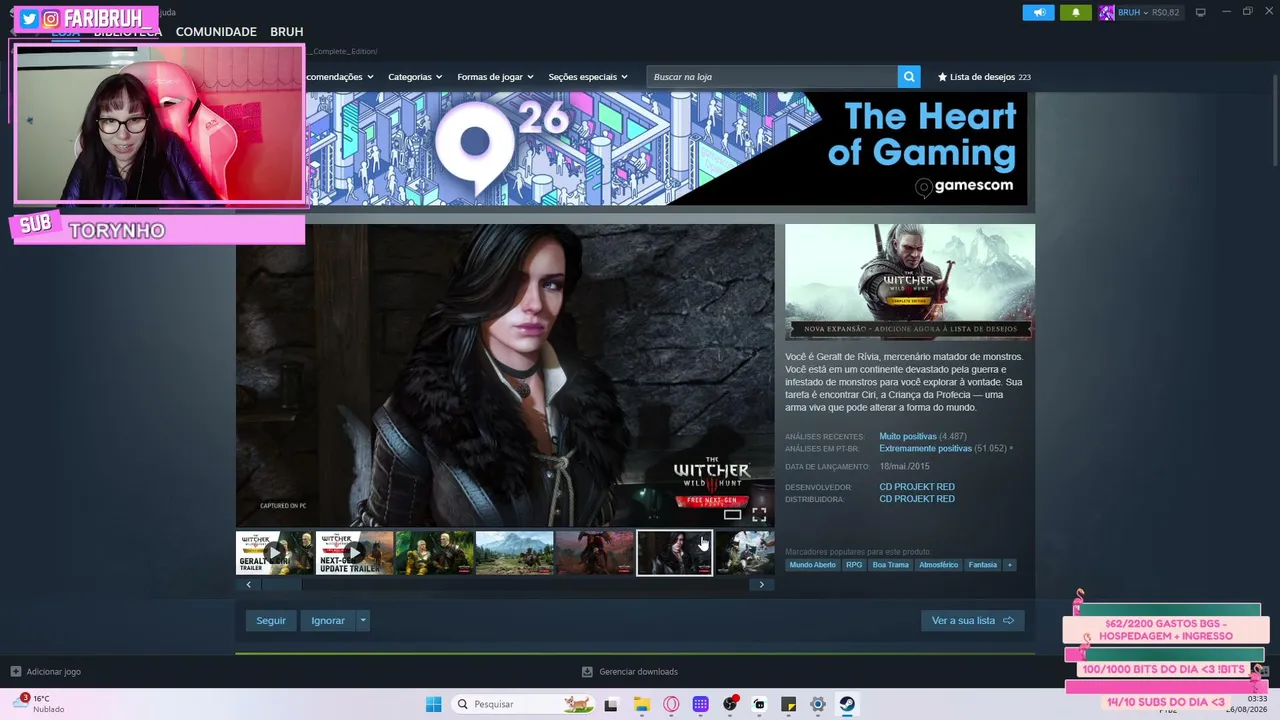Open the white mascot-face app on taskbar
The width and height of the screenshot is (1280, 720).
point(759,704)
